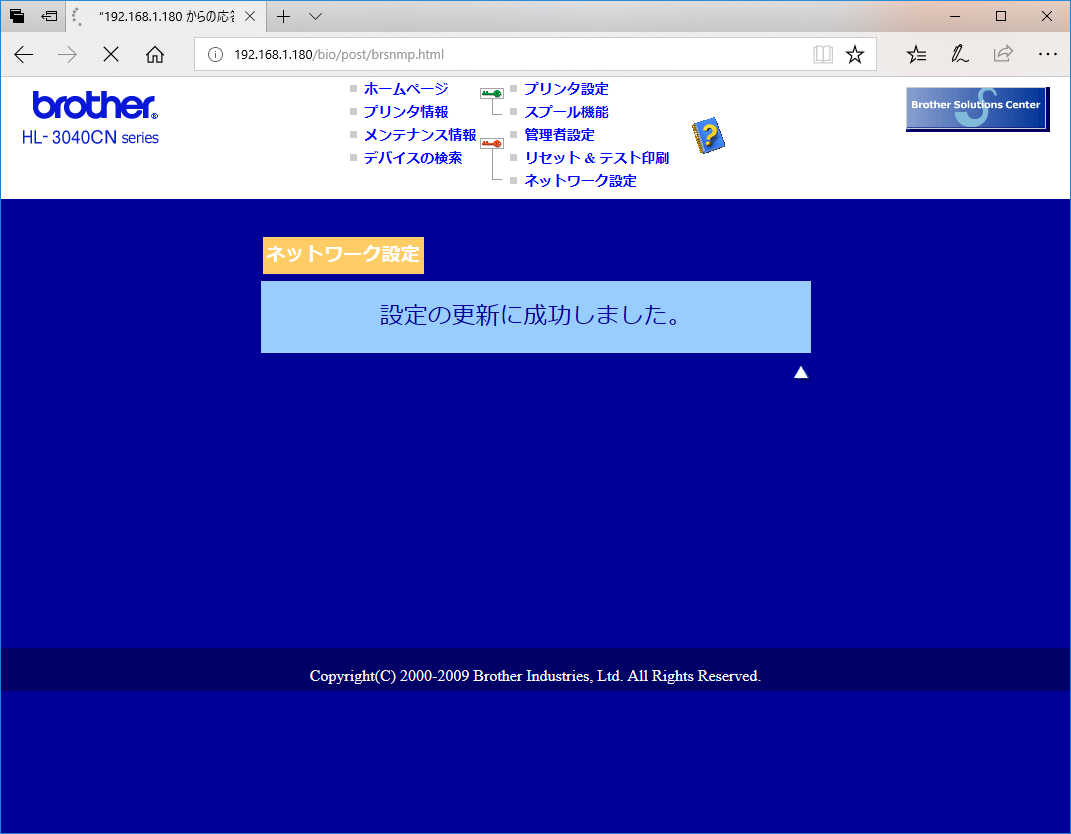Navigate to メンテナンス情報 page
The image size is (1071, 834).
[x=419, y=135]
